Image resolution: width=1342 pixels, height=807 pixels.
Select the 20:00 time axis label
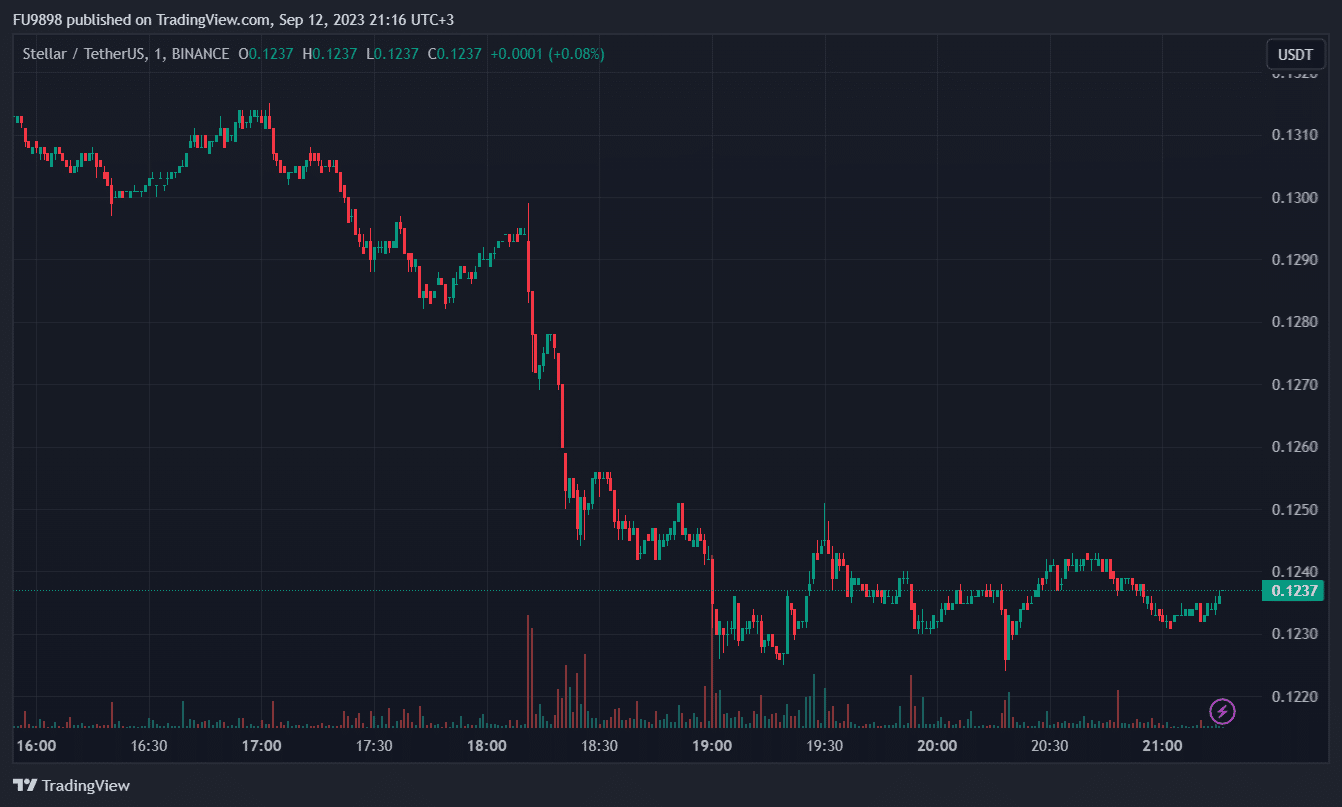click(937, 746)
